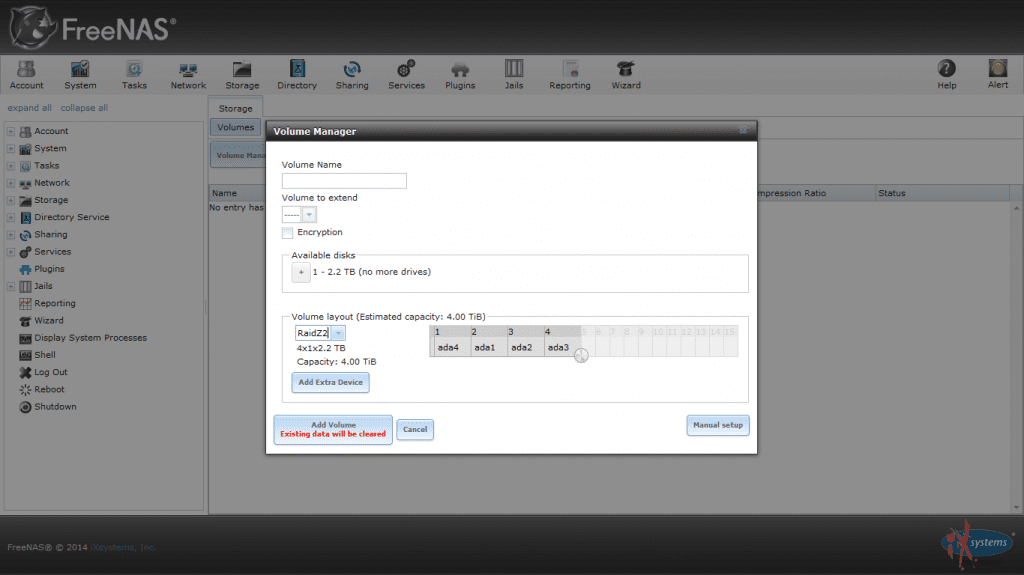This screenshot has height=575, width=1024.
Task: Expand the Network tree node
Action: pos(10,183)
